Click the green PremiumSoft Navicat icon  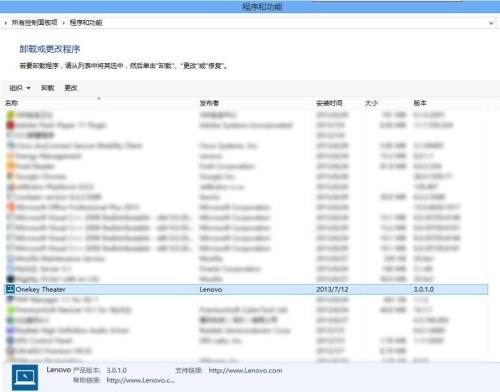(10, 310)
